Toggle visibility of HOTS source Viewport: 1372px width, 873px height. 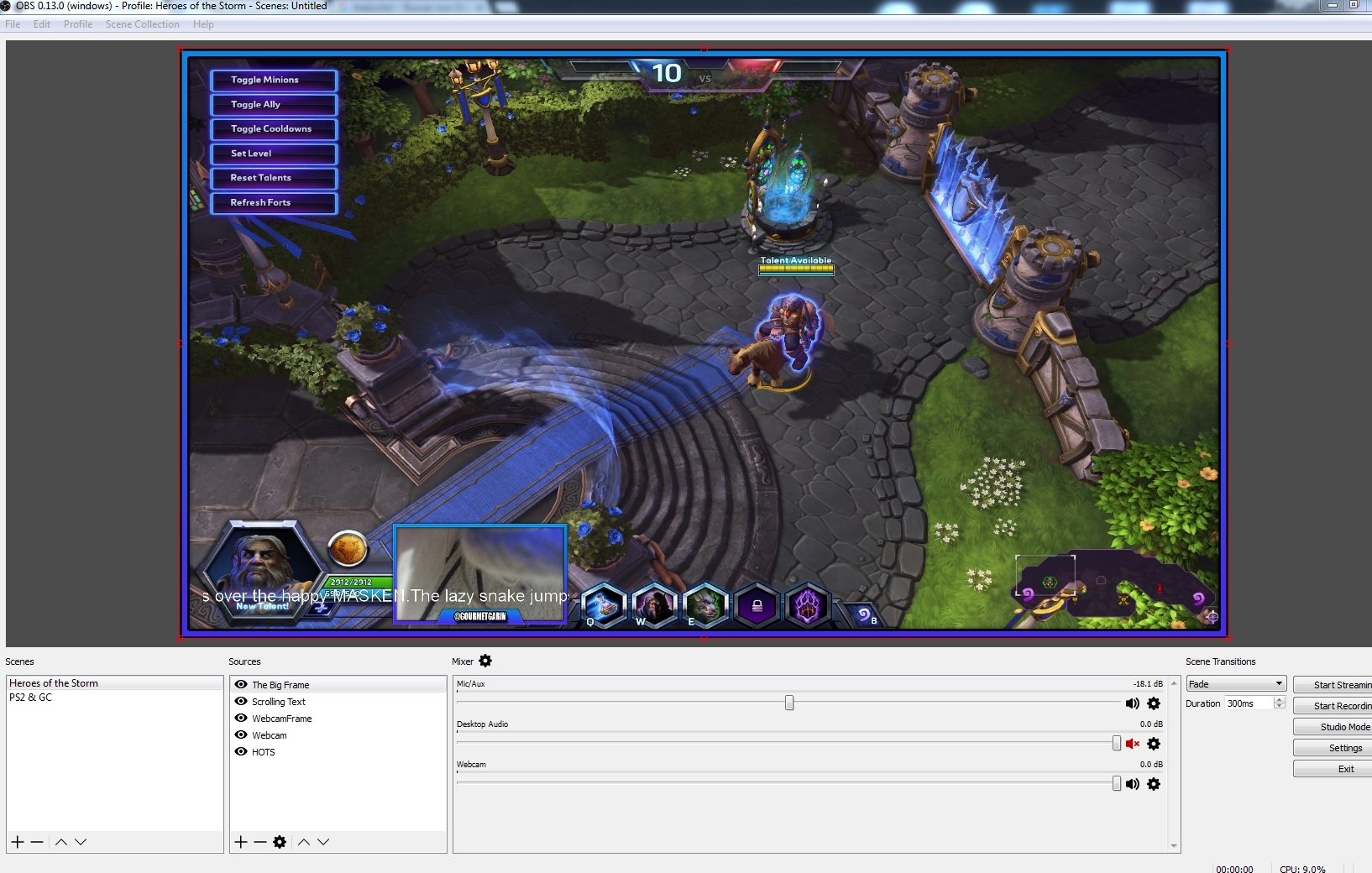point(241,752)
